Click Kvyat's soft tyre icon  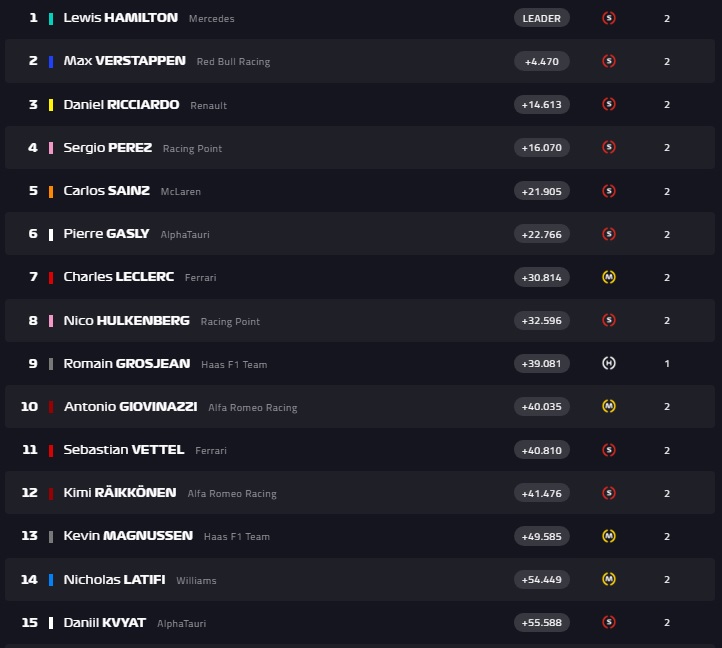pyautogui.click(x=608, y=622)
